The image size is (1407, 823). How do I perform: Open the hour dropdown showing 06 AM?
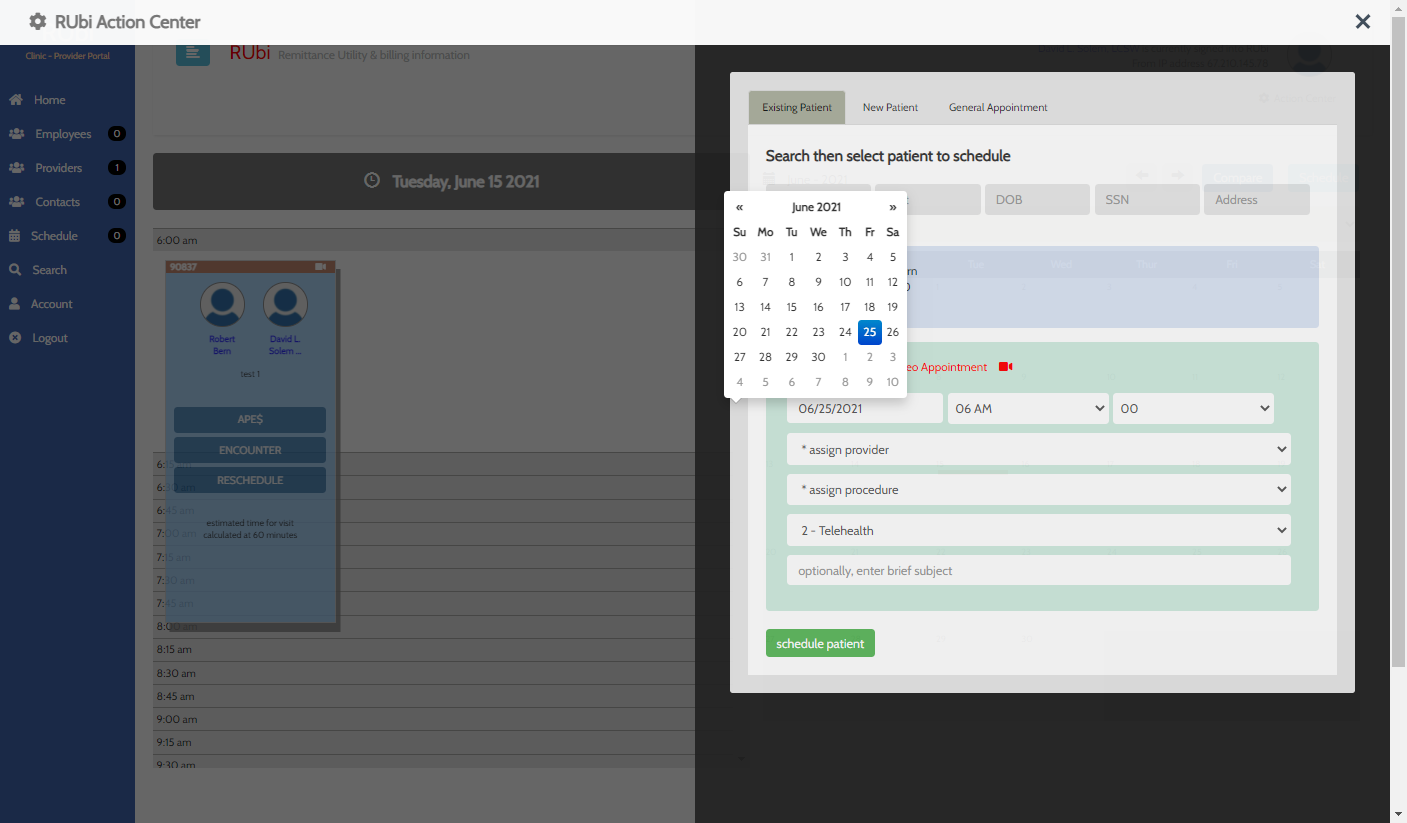(1028, 408)
